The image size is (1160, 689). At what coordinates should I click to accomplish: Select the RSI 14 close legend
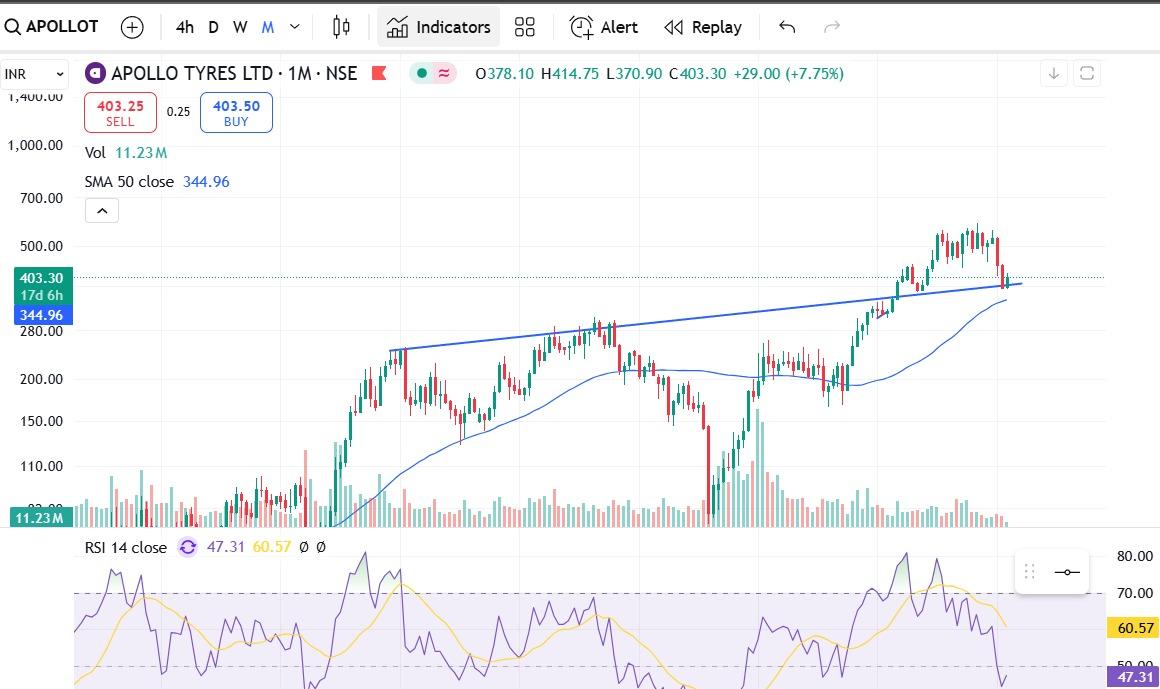click(126, 548)
